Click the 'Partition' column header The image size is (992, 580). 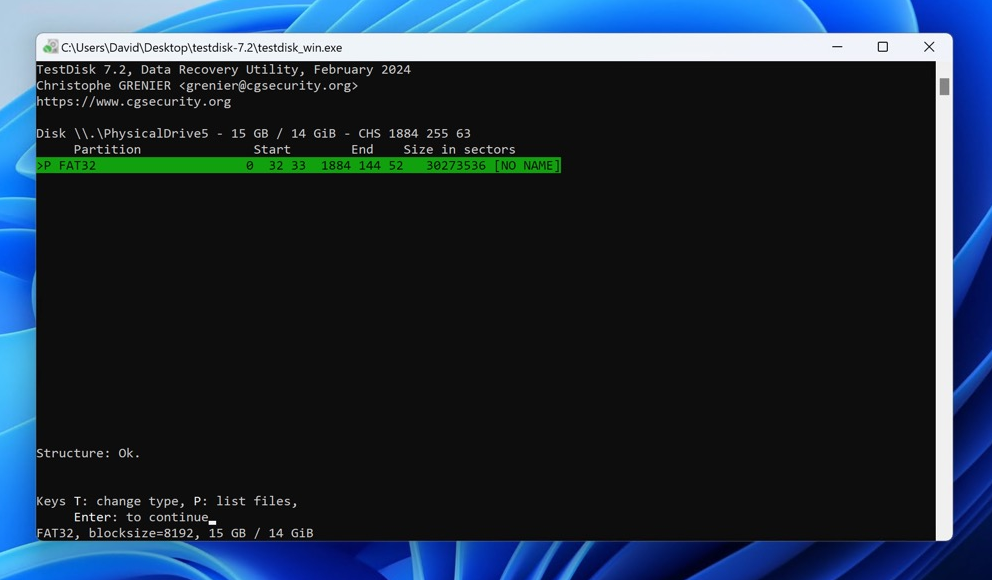(107, 150)
